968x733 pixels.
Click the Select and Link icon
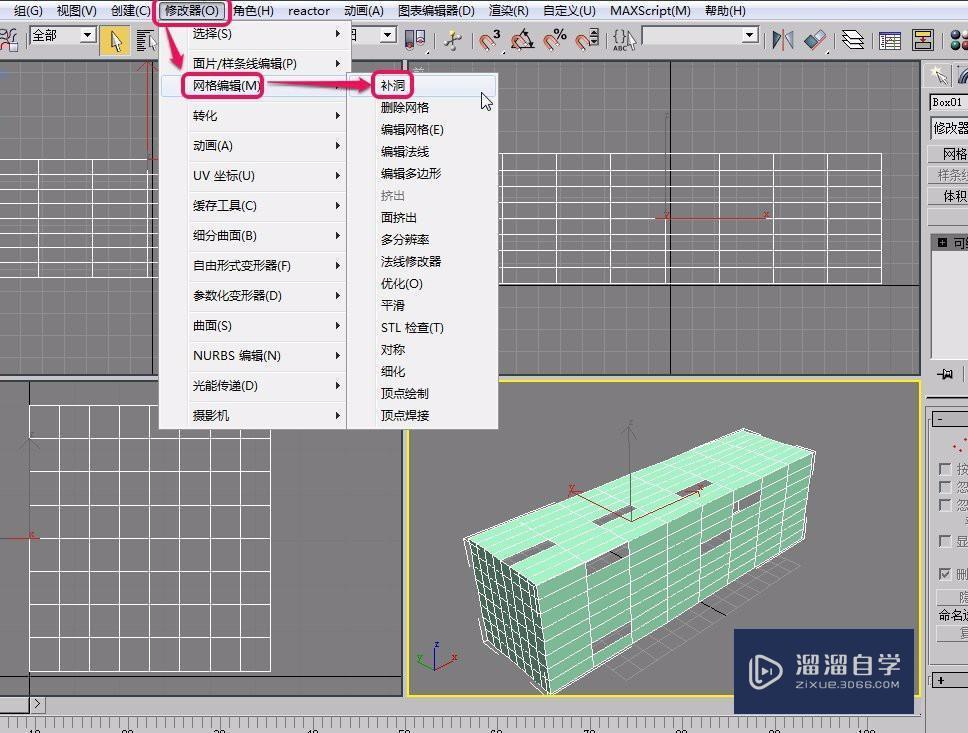tap(10, 40)
